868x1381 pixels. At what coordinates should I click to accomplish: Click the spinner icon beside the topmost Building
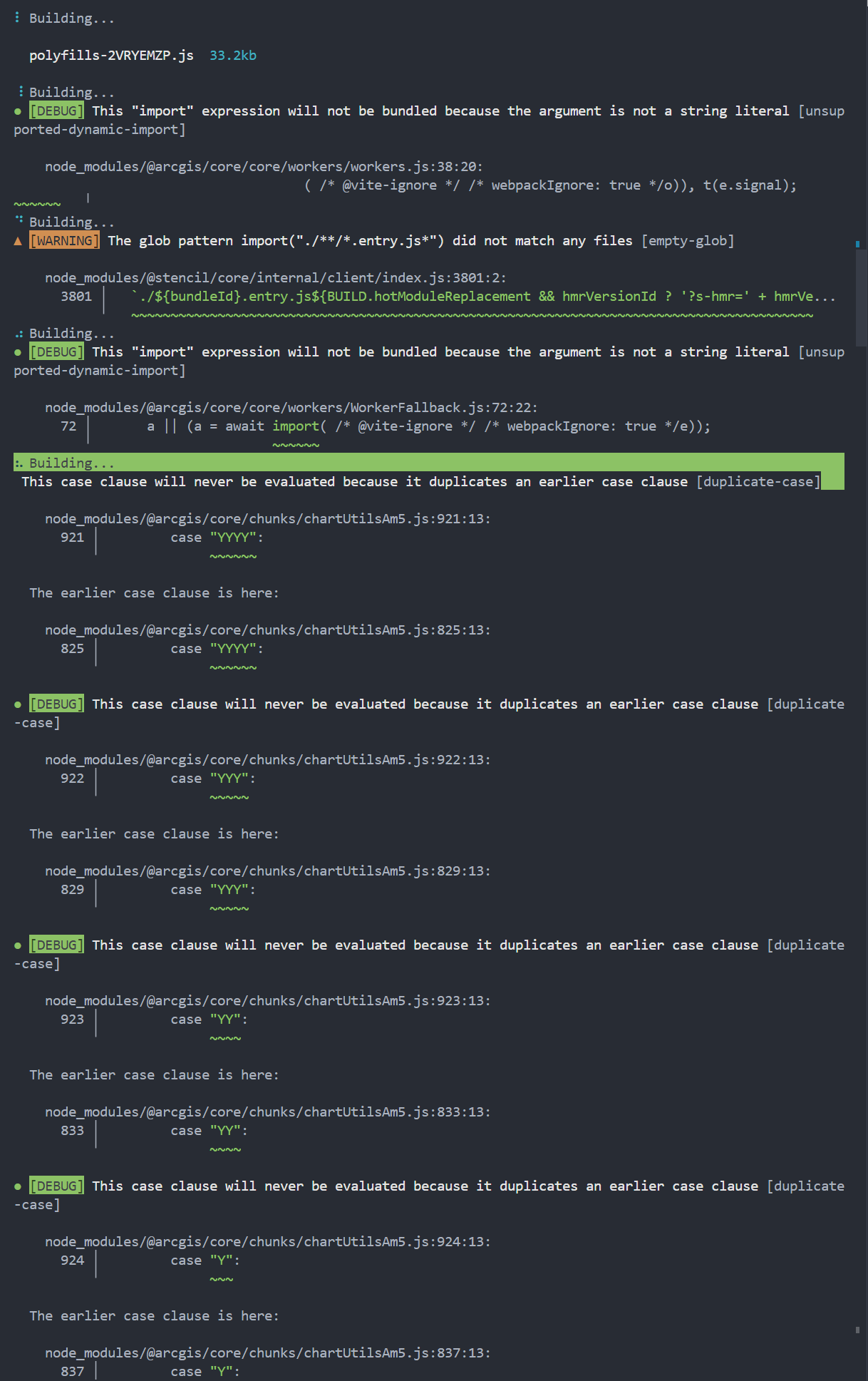click(x=18, y=18)
